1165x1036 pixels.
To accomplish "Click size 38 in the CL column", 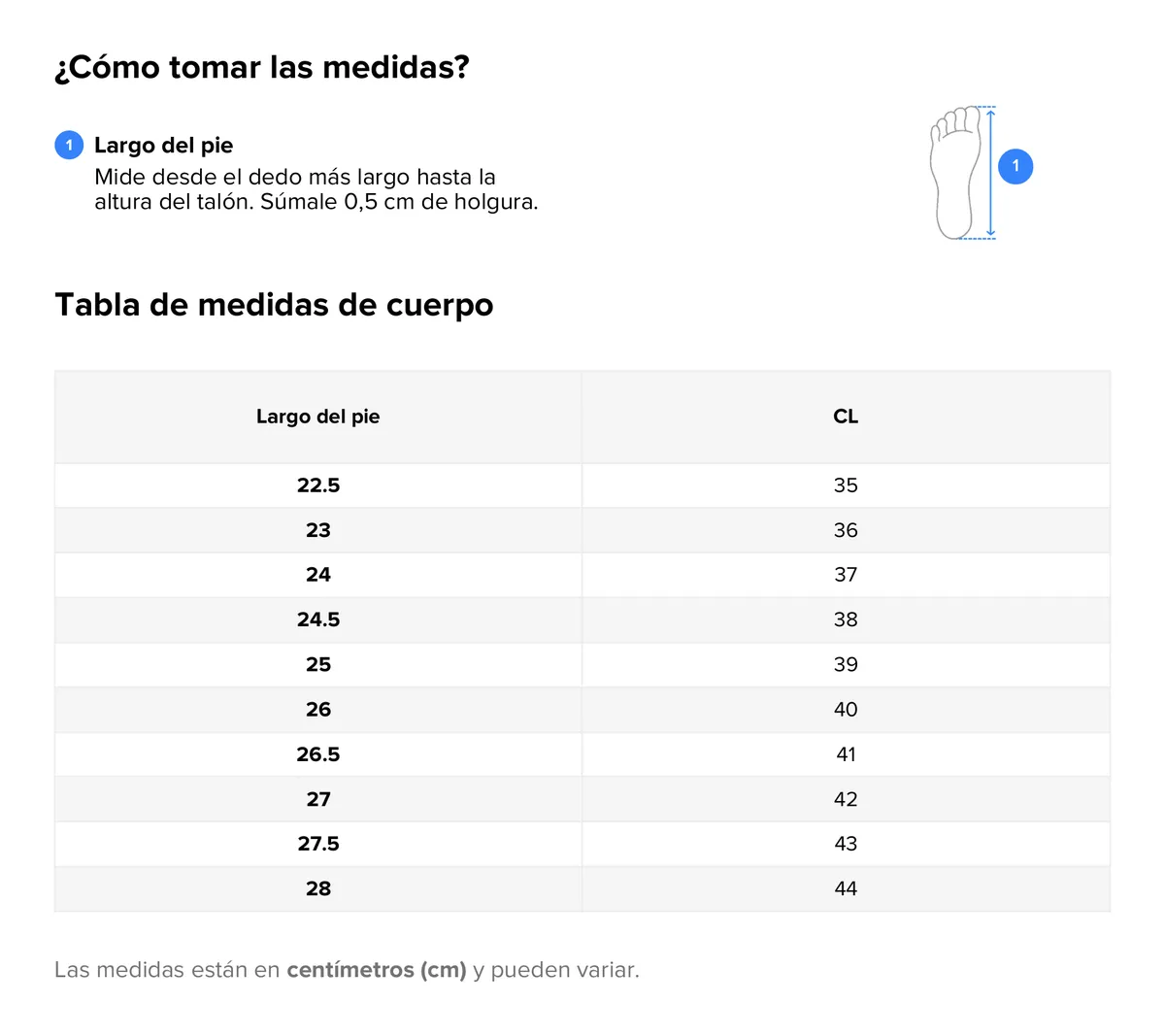I will point(846,619).
